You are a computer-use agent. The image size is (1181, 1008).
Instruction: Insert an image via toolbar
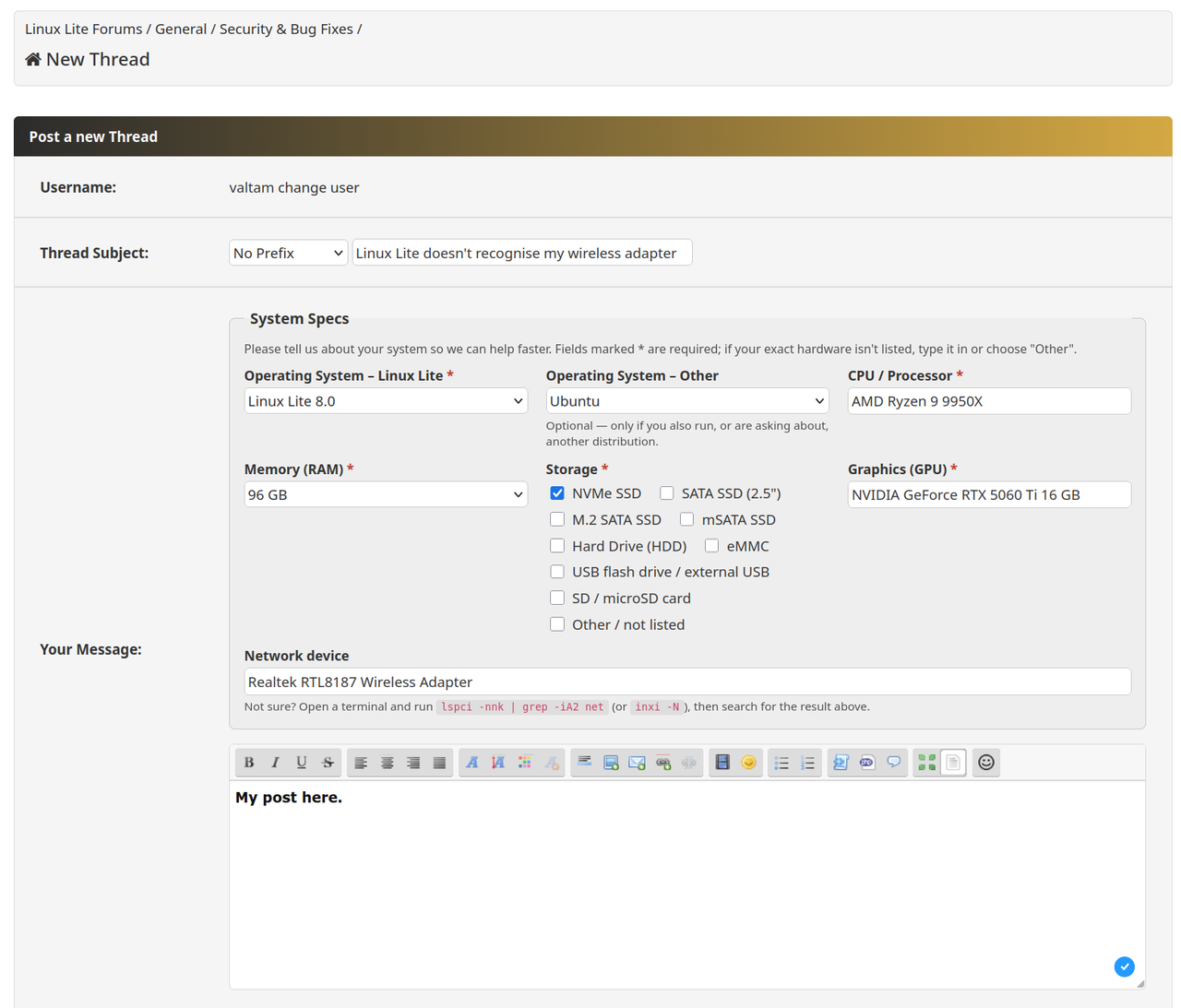611,763
